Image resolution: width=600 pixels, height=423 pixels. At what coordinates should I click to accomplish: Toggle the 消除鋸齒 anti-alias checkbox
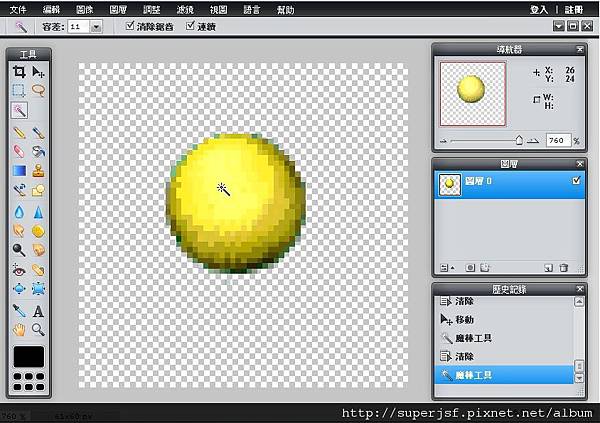click(130, 26)
